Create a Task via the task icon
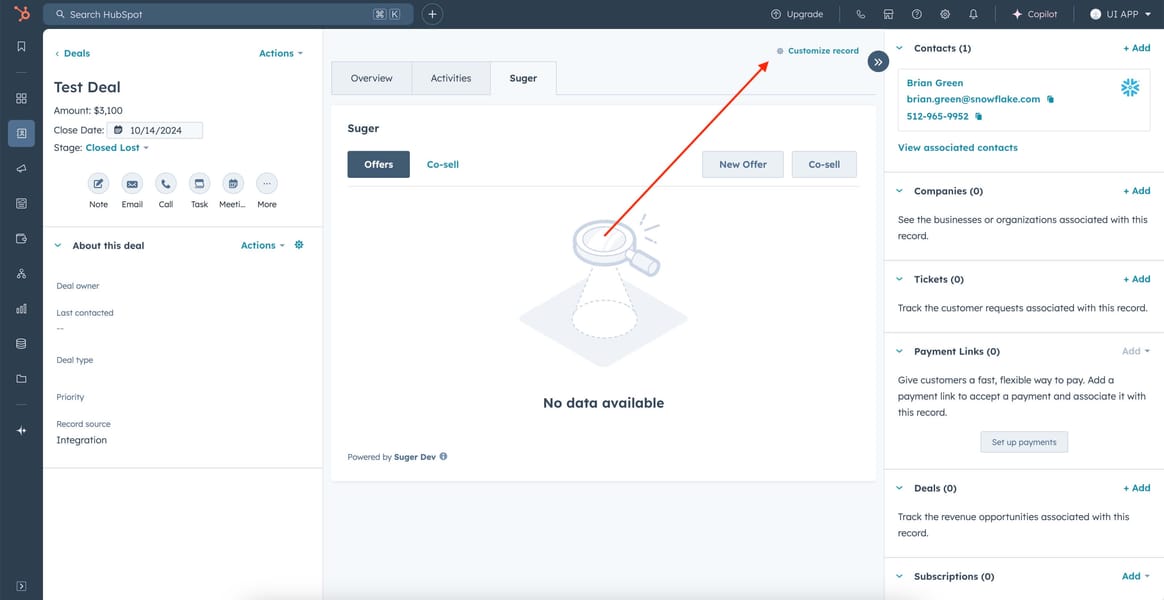This screenshot has width=1164, height=600. coord(199,184)
